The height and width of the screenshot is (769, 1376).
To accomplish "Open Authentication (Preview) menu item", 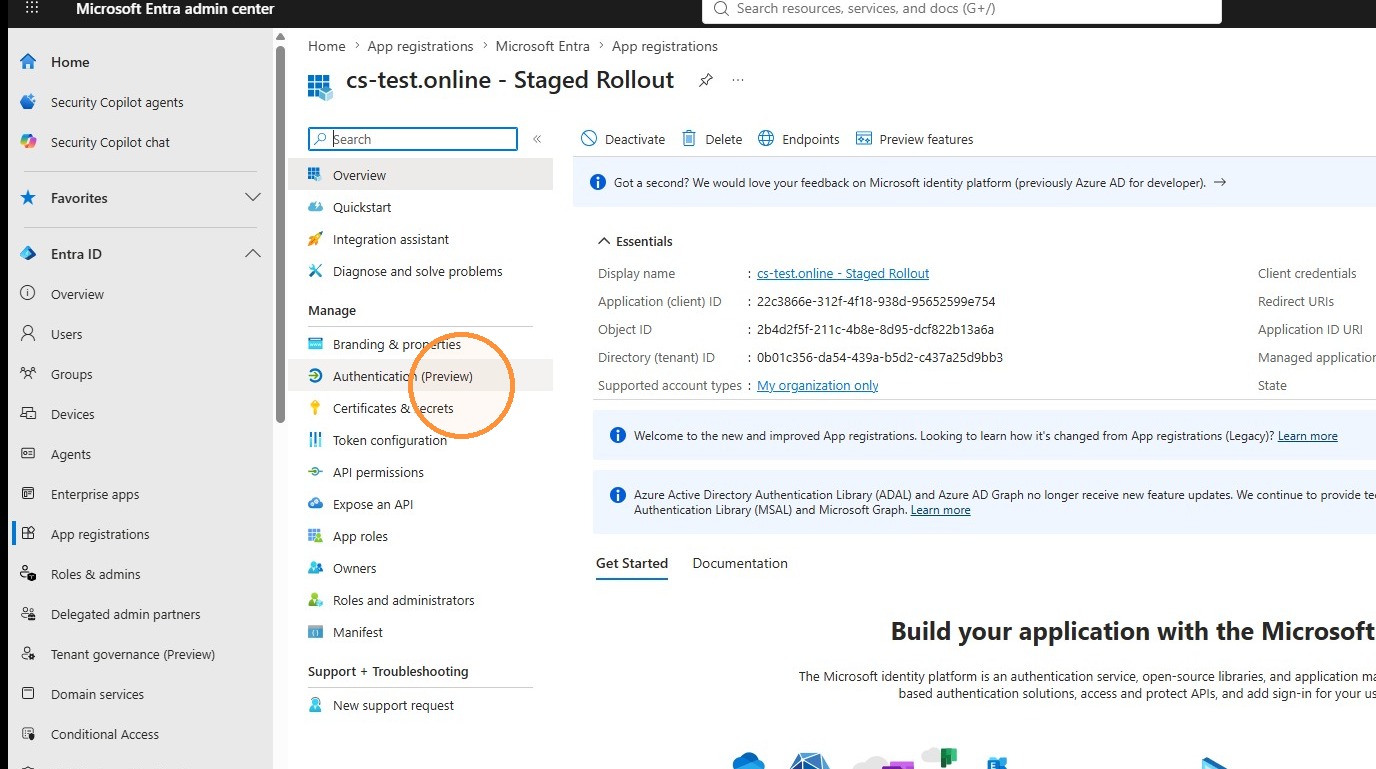I will (x=420, y=376).
